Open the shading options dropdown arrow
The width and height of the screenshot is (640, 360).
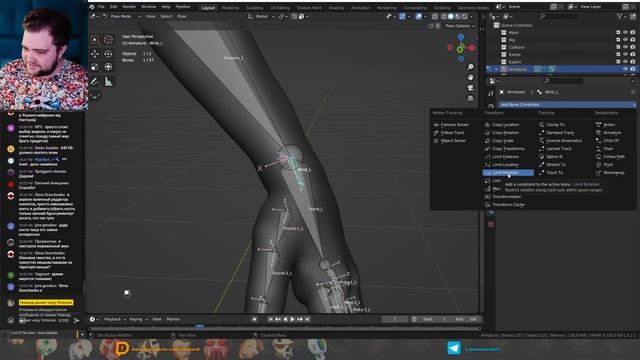(x=472, y=16)
